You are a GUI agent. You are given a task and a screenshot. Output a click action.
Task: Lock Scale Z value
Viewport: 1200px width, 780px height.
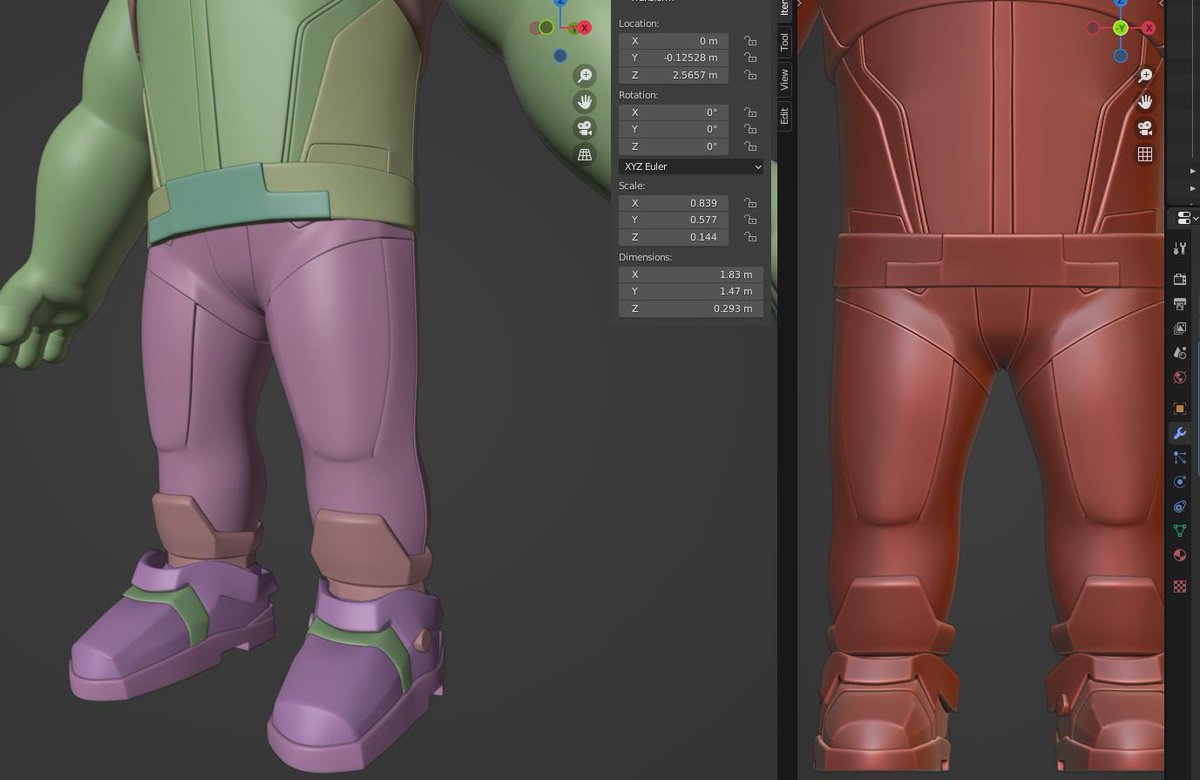point(750,237)
